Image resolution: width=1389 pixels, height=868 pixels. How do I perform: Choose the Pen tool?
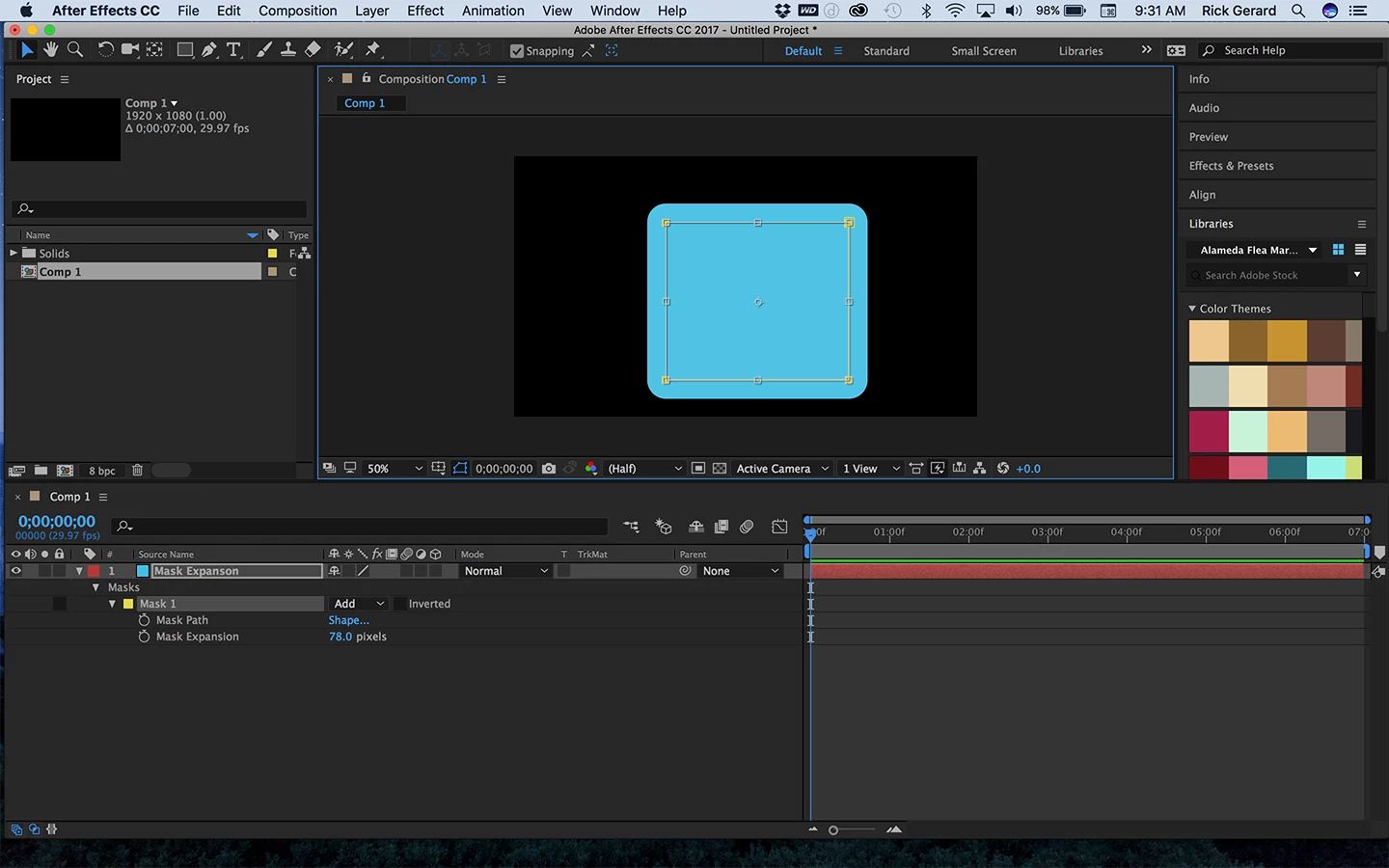click(209, 49)
